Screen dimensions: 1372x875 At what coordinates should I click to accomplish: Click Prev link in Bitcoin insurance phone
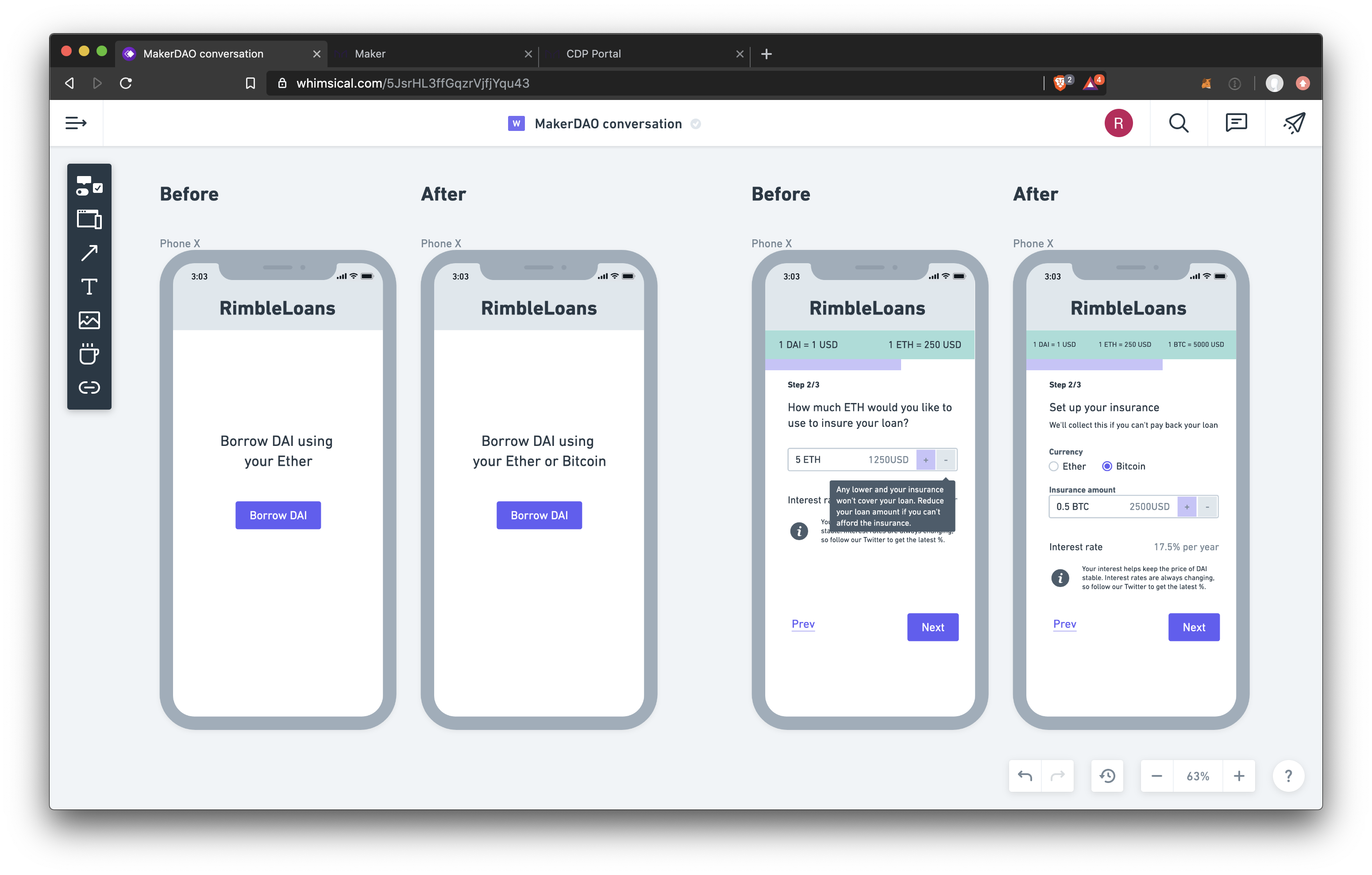point(1064,624)
